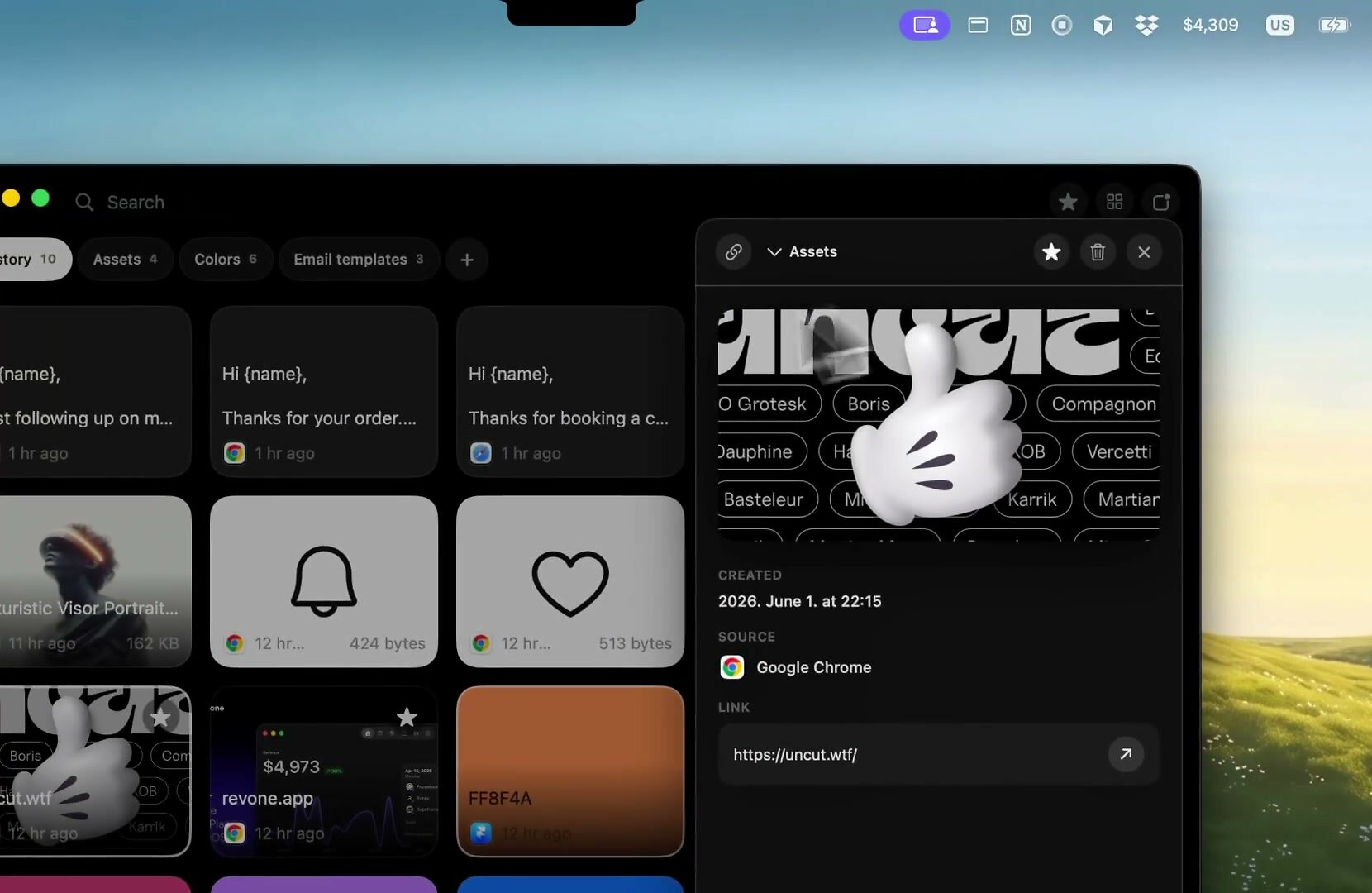This screenshot has height=893, width=1372.
Task: Click the search magnifier icon
Action: [x=84, y=202]
